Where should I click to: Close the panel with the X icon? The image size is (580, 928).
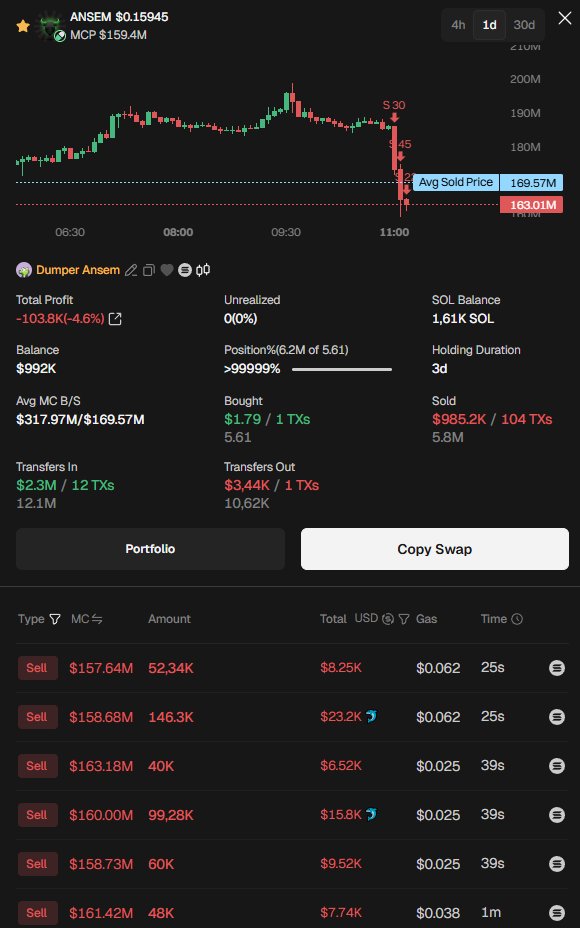pos(565,18)
